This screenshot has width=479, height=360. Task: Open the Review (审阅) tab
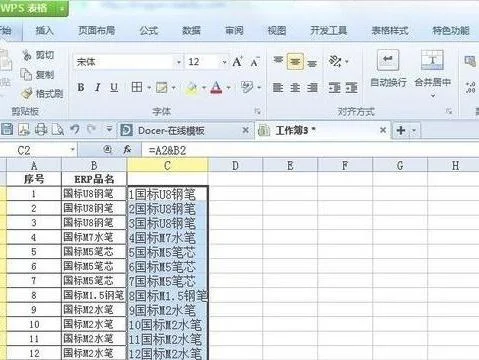point(234,31)
